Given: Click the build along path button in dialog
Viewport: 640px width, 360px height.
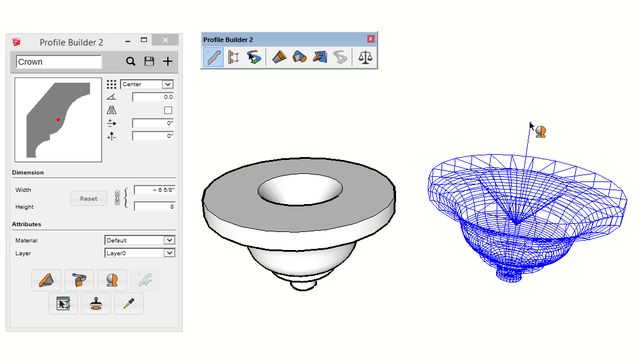Looking at the screenshot, I should (79, 280).
